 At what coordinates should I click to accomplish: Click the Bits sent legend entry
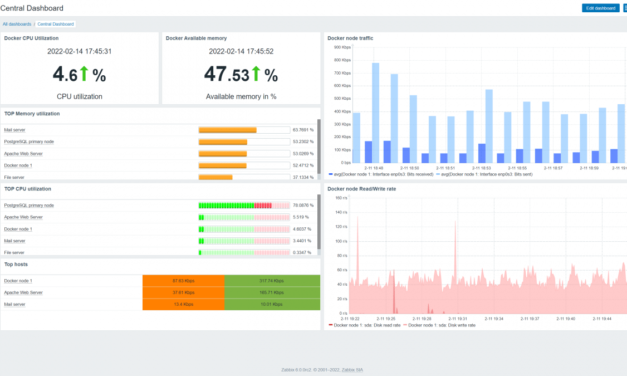pos(484,174)
